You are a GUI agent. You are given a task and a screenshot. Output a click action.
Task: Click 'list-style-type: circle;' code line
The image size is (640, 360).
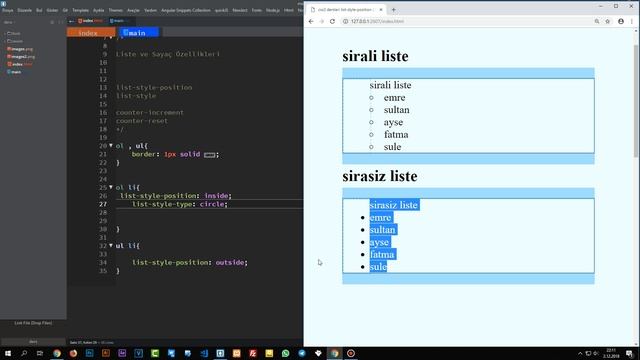tap(180, 204)
